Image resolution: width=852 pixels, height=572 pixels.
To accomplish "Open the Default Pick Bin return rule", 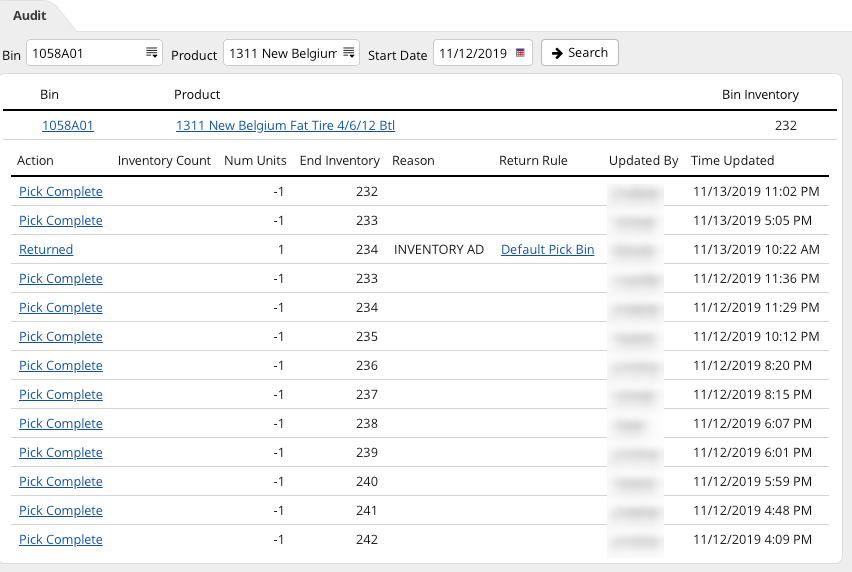I will [547, 250].
